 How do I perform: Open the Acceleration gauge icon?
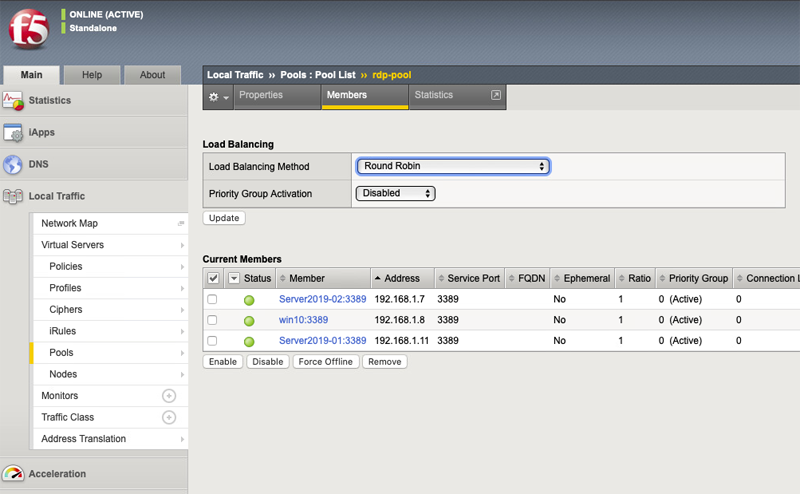click(x=13, y=474)
